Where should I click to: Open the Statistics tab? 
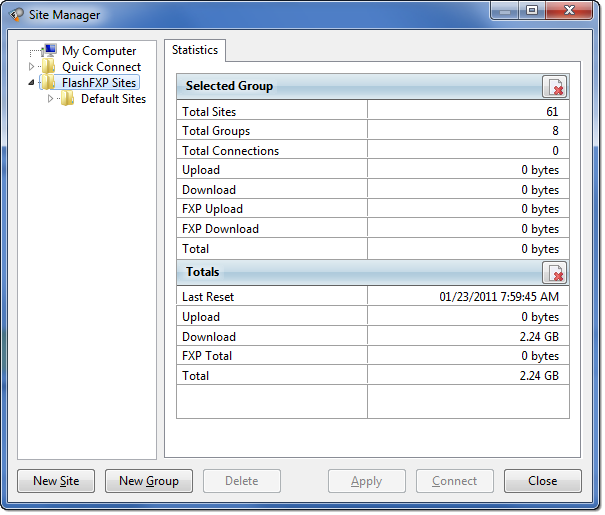196,50
